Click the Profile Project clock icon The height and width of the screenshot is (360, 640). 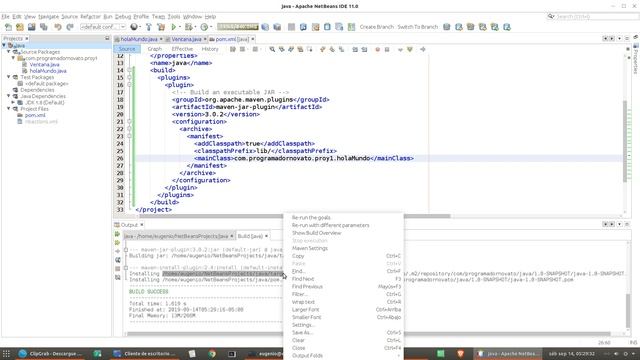(x=204, y=27)
